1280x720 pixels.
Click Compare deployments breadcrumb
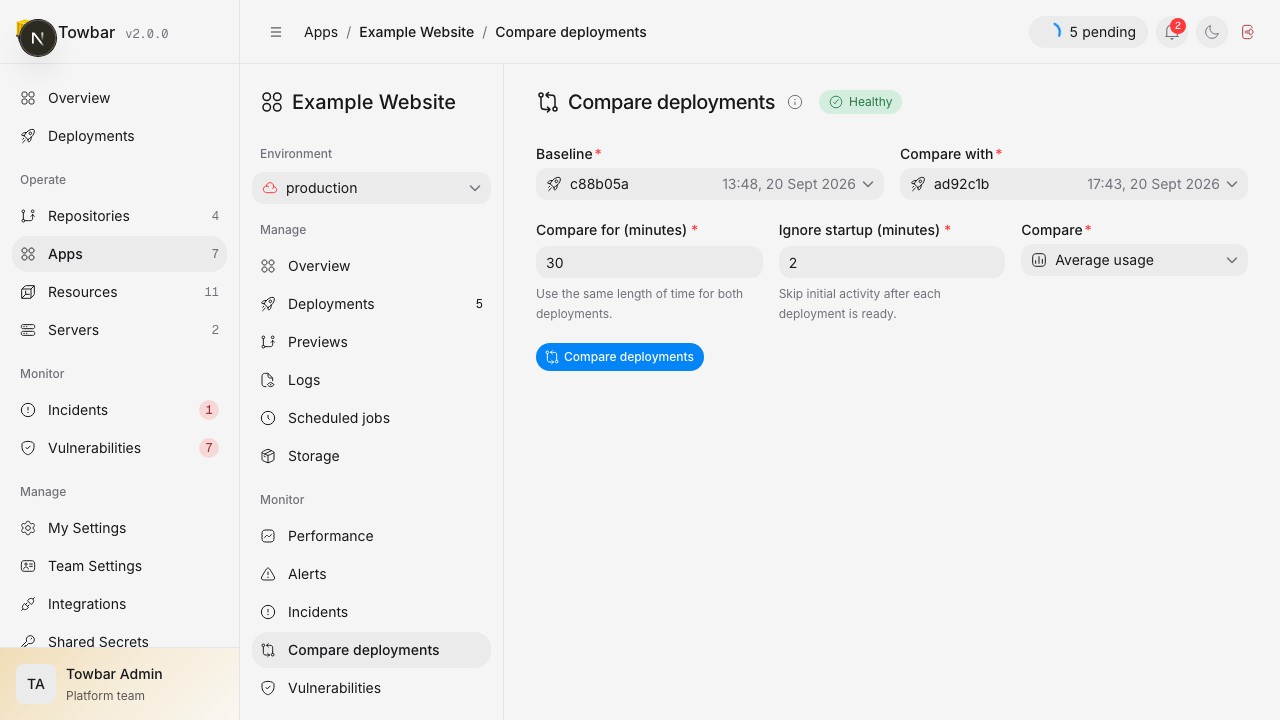(571, 32)
